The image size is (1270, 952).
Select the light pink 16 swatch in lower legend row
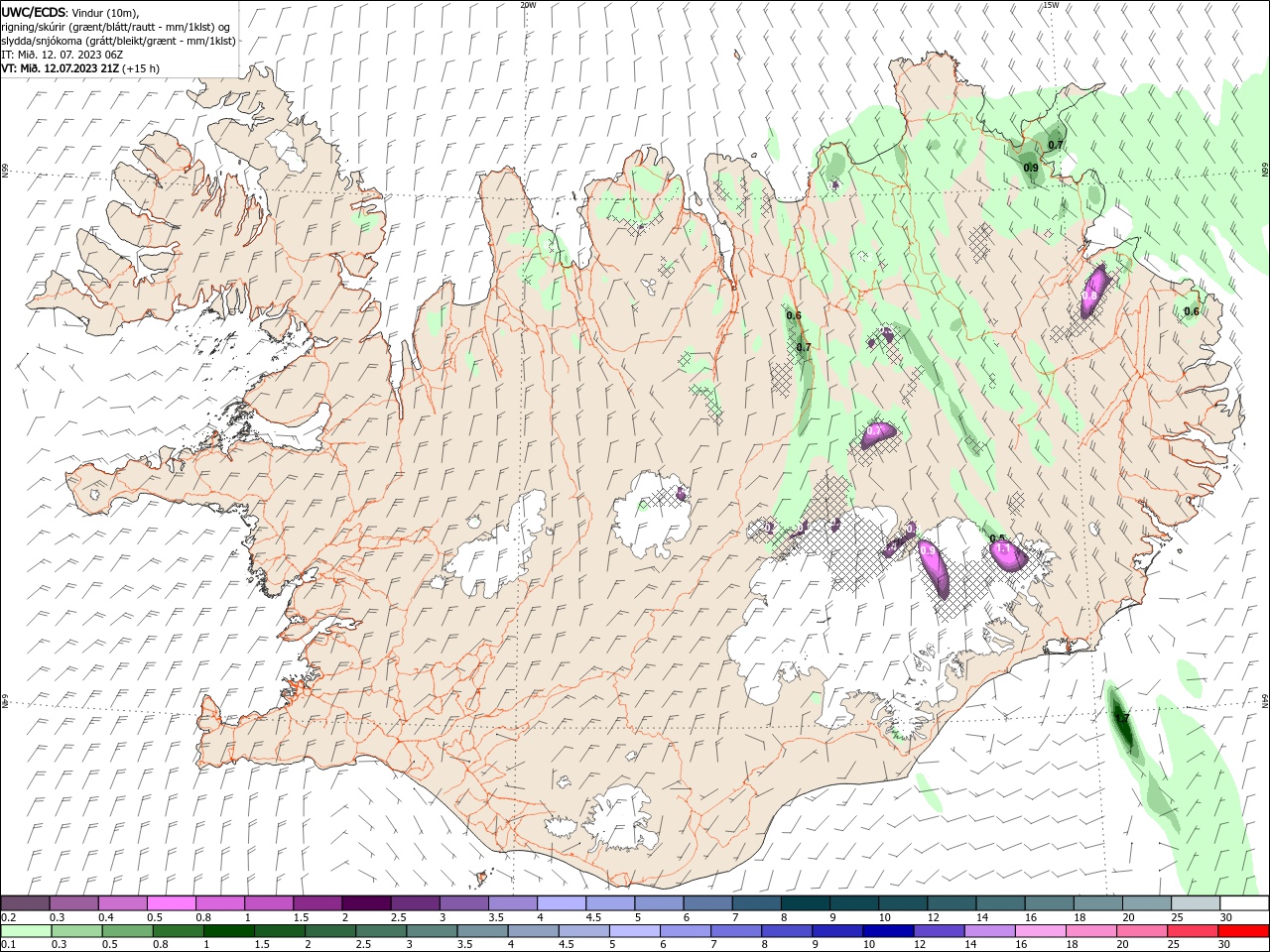pyautogui.click(x=1040, y=930)
